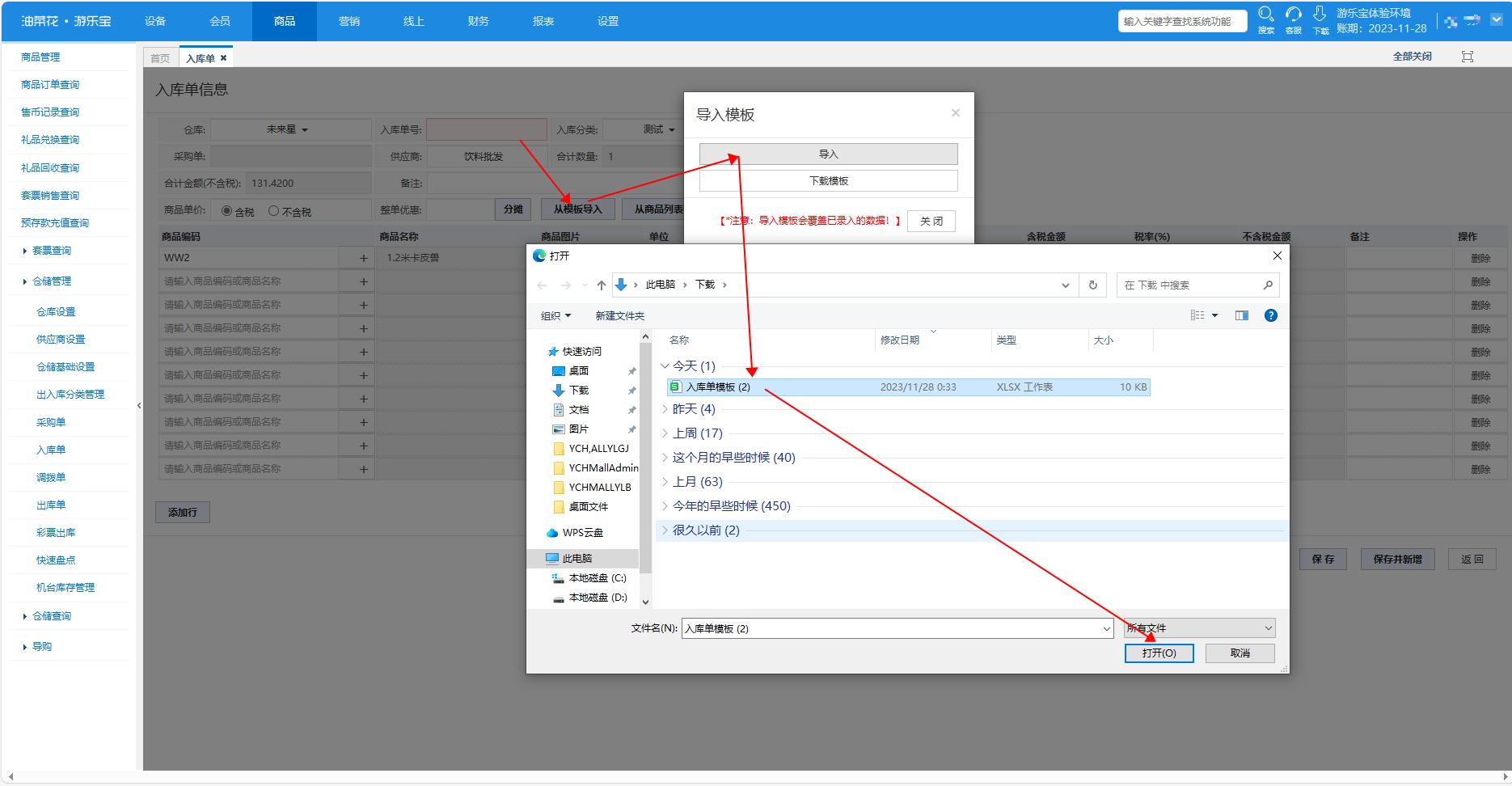Open the 营销 top menu
The height and width of the screenshot is (786, 1512).
click(349, 21)
